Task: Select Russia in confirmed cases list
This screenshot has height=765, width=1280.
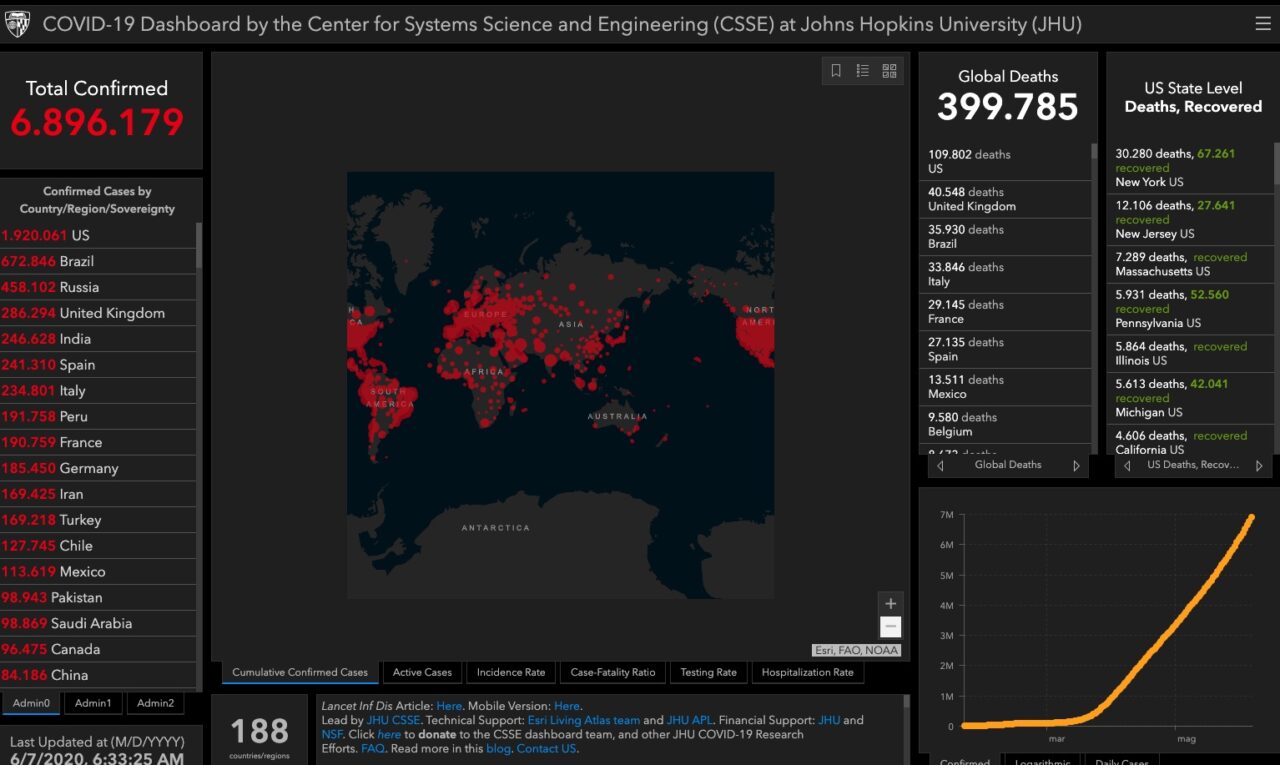Action: [x=98, y=287]
